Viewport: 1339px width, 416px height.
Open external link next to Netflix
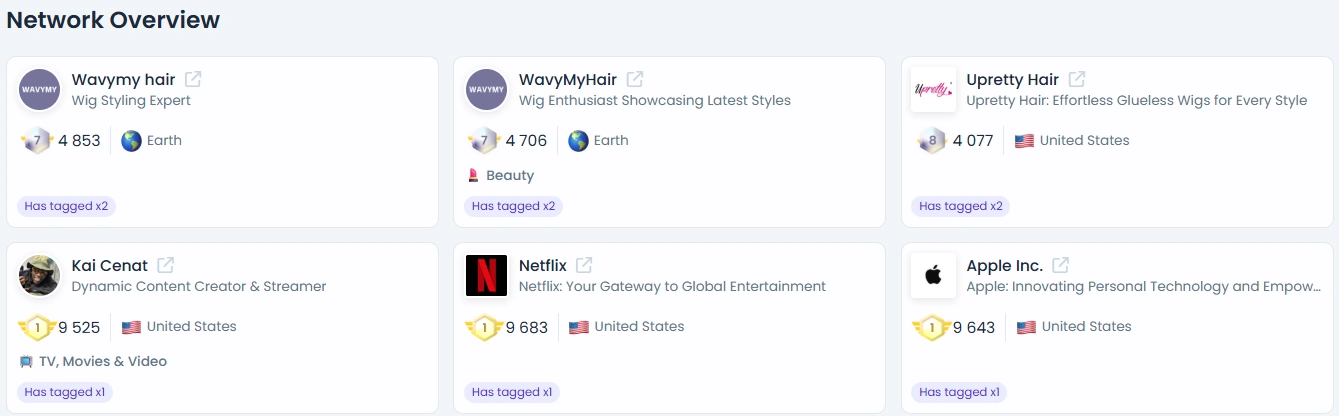(584, 265)
